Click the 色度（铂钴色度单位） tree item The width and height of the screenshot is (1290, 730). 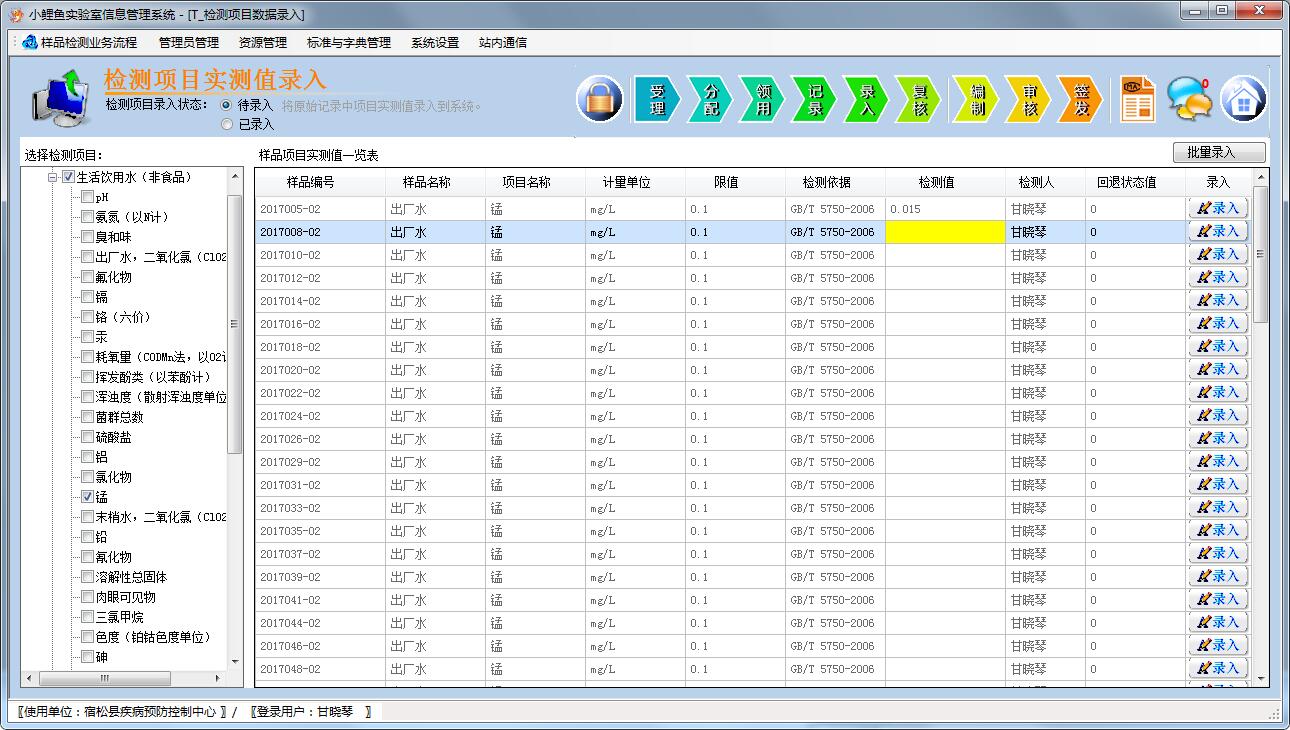(x=153, y=637)
